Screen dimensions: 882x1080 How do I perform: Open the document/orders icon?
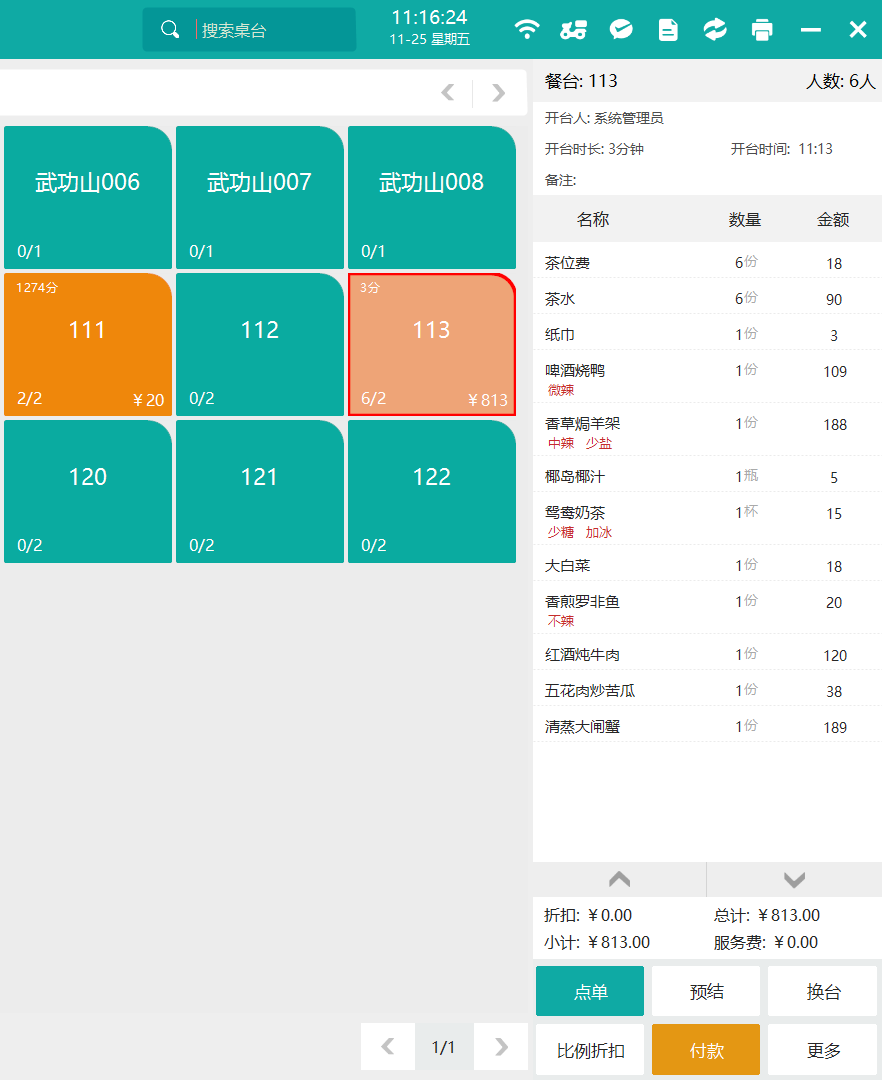668,30
